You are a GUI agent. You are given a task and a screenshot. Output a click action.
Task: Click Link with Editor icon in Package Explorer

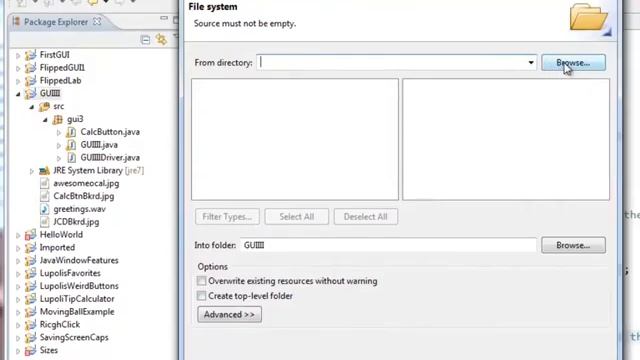[161, 40]
